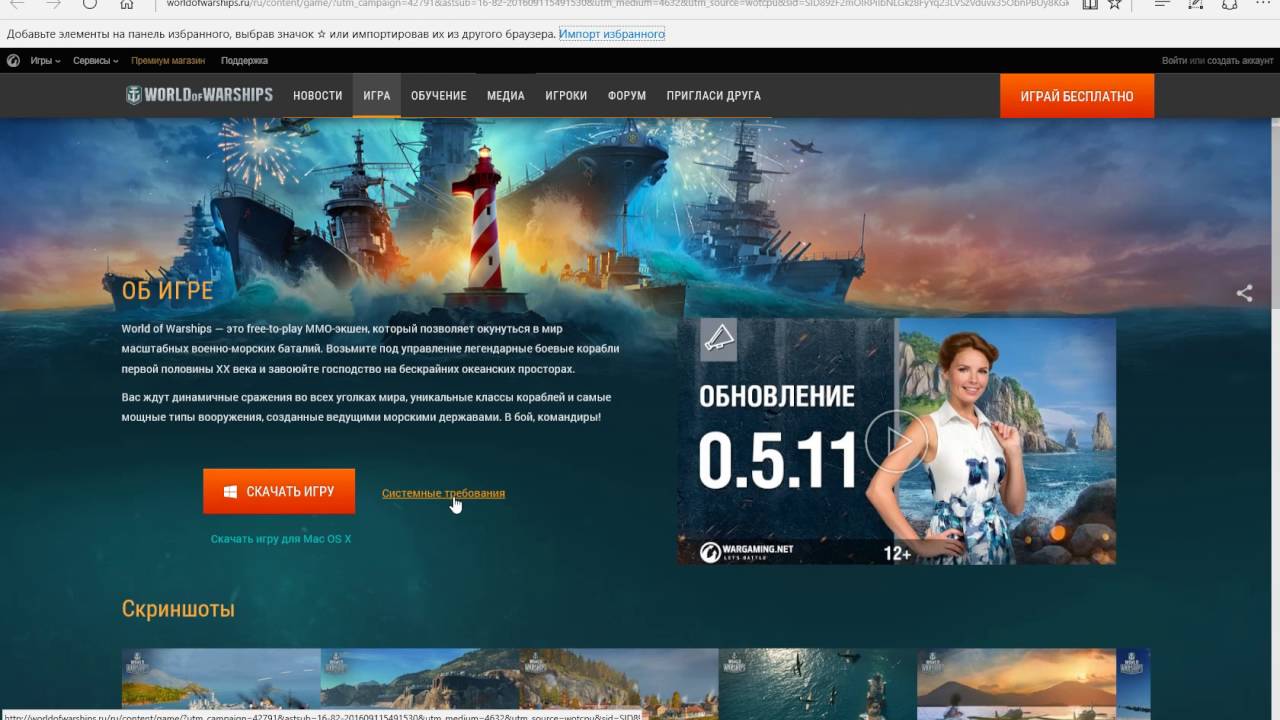1280x720 pixels.
Task: Click the browser Home icon
Action: [127, 5]
